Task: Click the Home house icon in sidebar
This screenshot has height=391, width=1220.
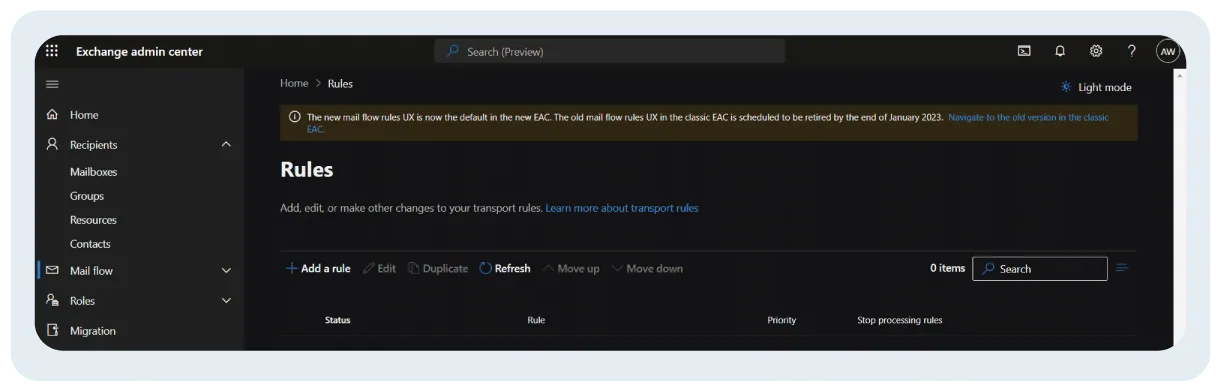Action: (x=53, y=115)
